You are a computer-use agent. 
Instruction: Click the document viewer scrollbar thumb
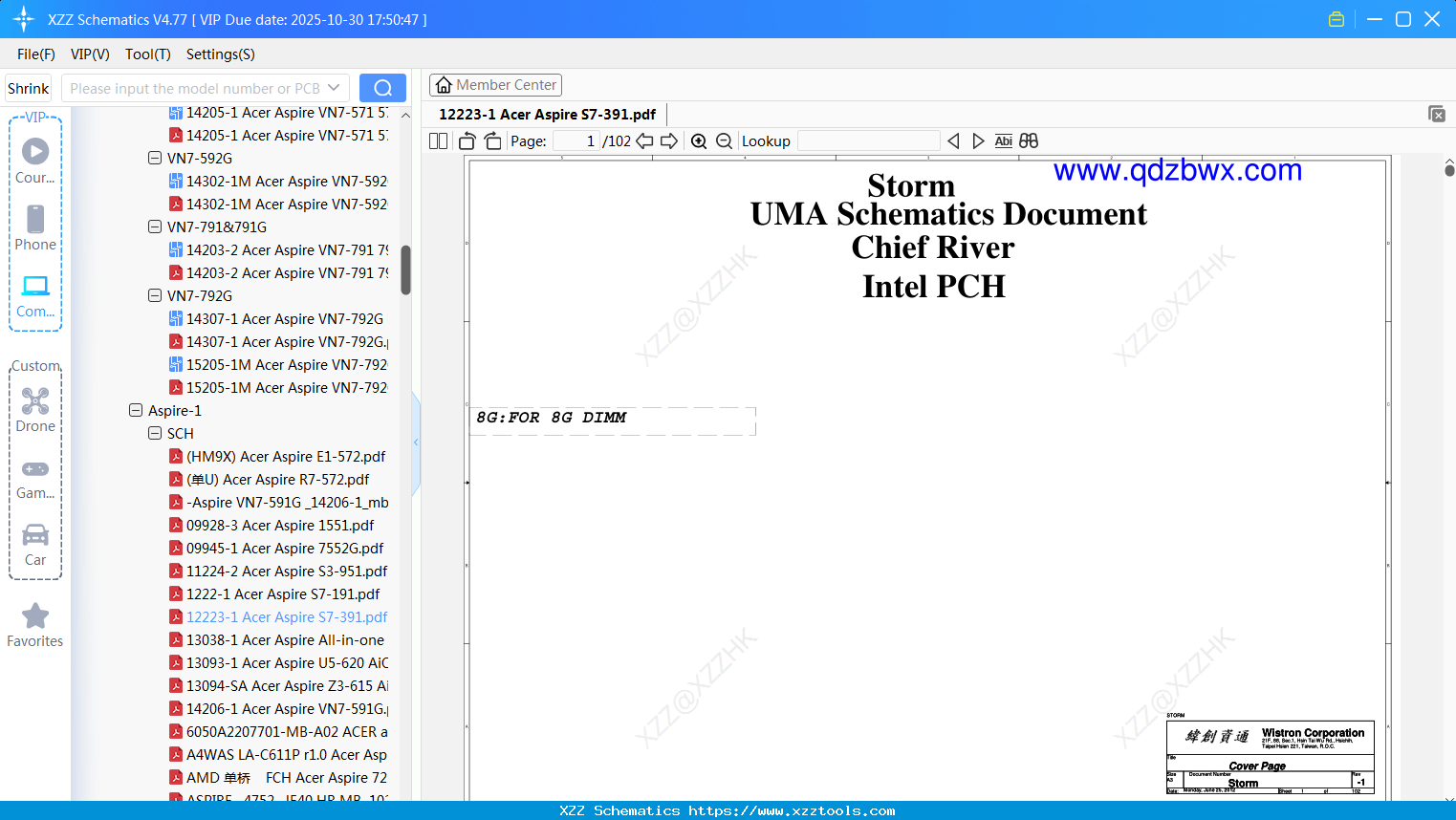[x=1449, y=170]
